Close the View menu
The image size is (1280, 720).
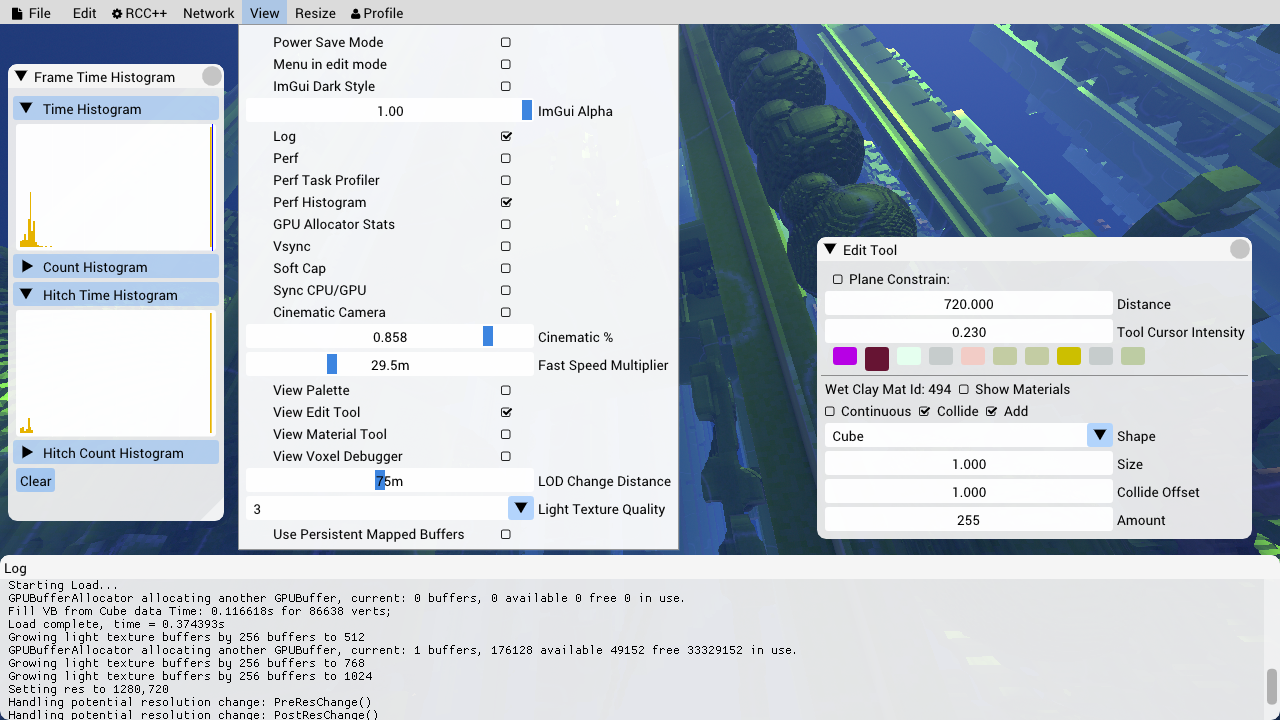(x=265, y=13)
